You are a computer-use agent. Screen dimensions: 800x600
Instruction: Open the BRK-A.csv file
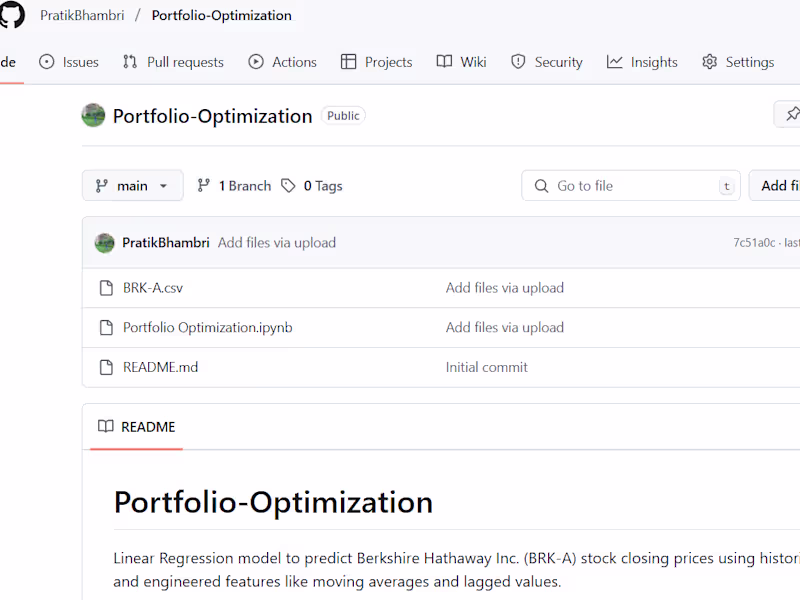pyautogui.click(x=153, y=288)
